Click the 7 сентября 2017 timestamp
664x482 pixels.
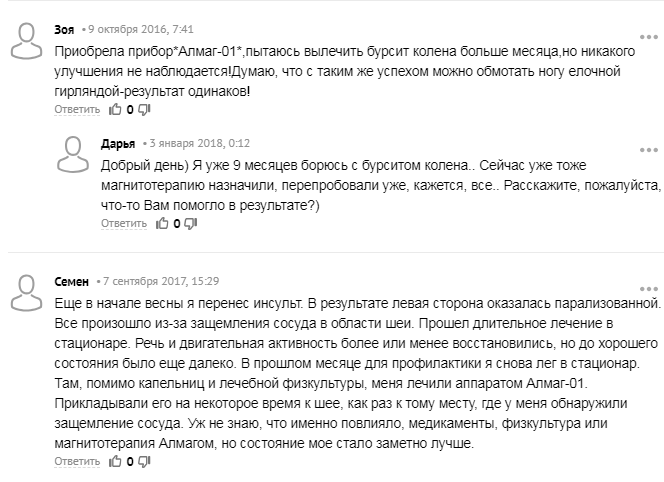click(x=161, y=281)
